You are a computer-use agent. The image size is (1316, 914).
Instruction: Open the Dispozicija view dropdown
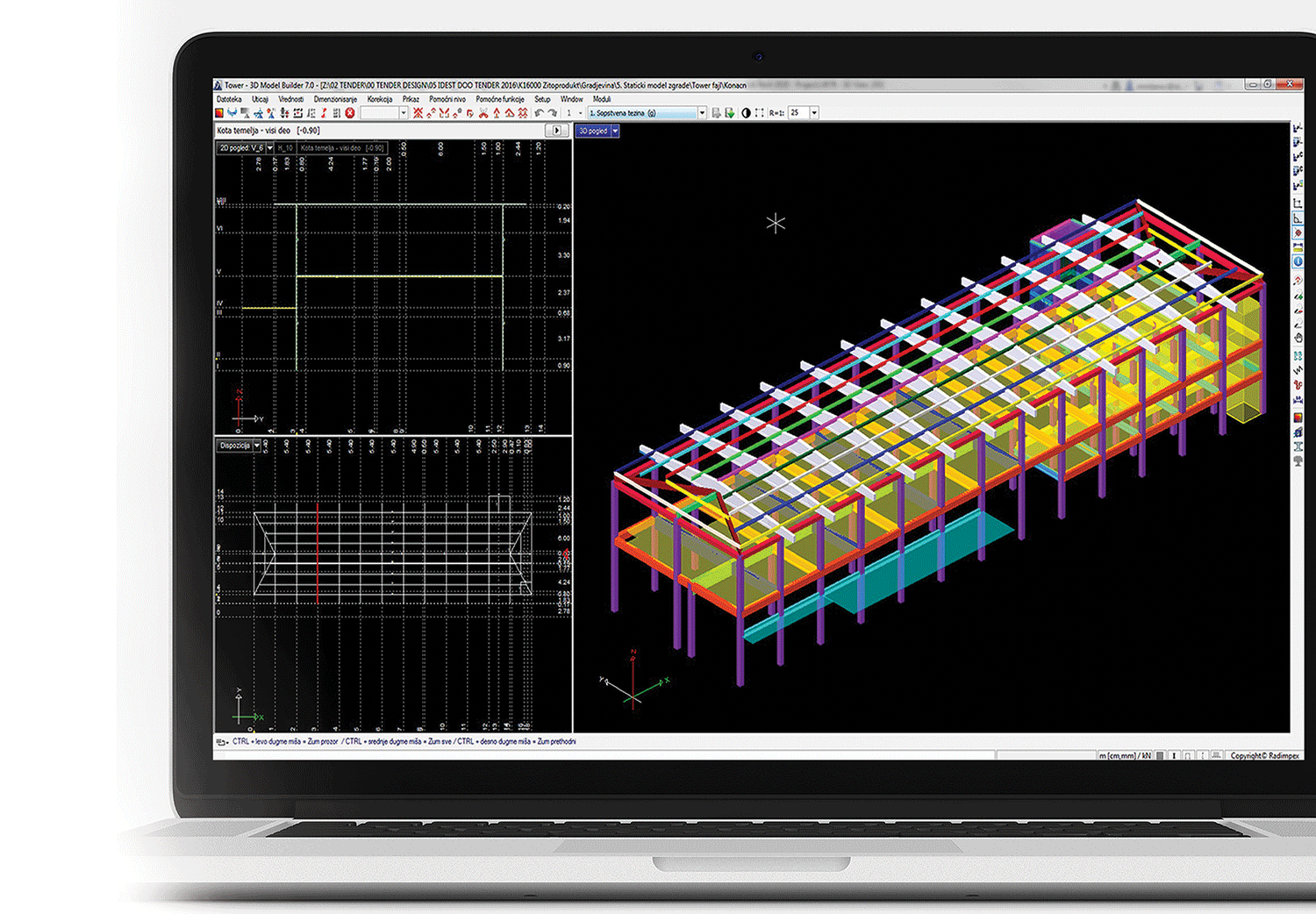coord(257,446)
